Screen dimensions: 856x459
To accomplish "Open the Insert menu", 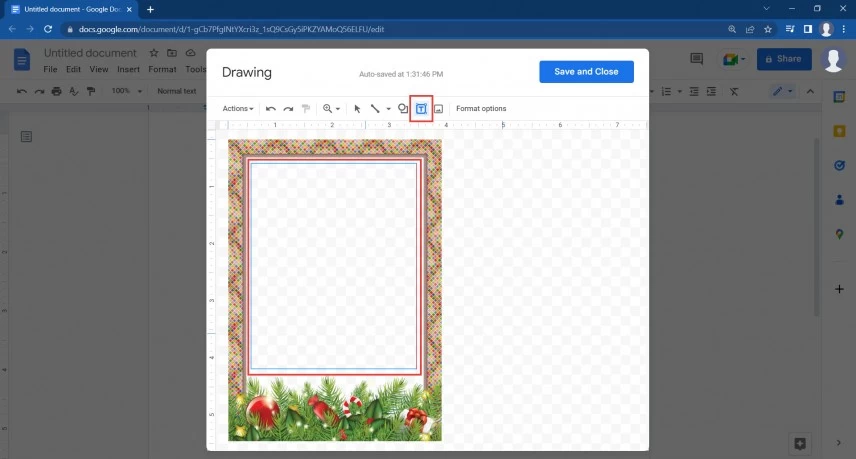I will pyautogui.click(x=128, y=70).
